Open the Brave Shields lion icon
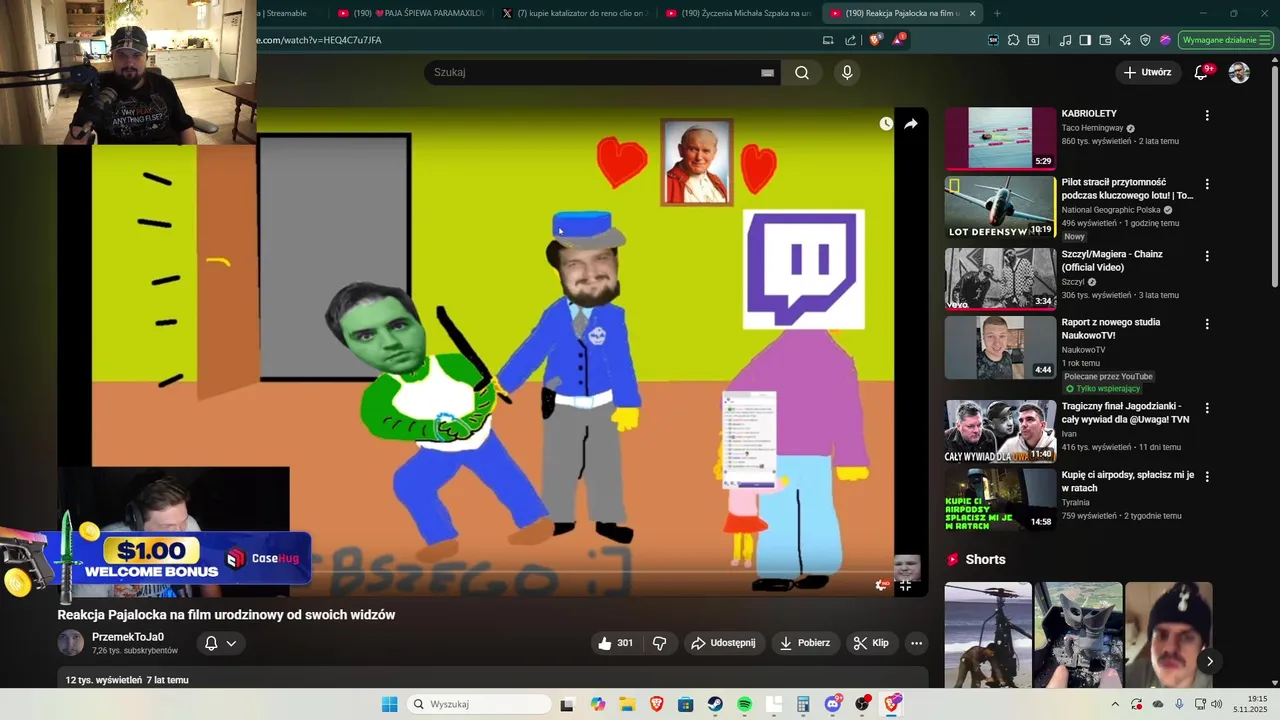This screenshot has height=720, width=1280. 875,40
